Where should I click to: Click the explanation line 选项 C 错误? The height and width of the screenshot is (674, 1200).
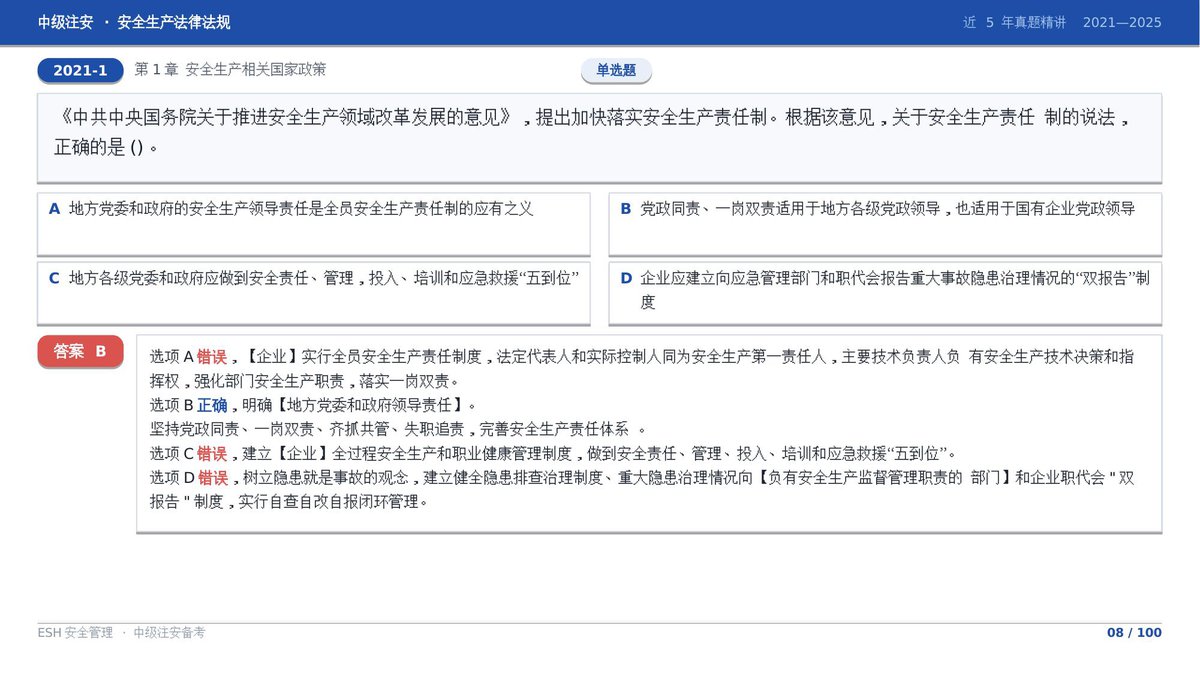(555, 453)
